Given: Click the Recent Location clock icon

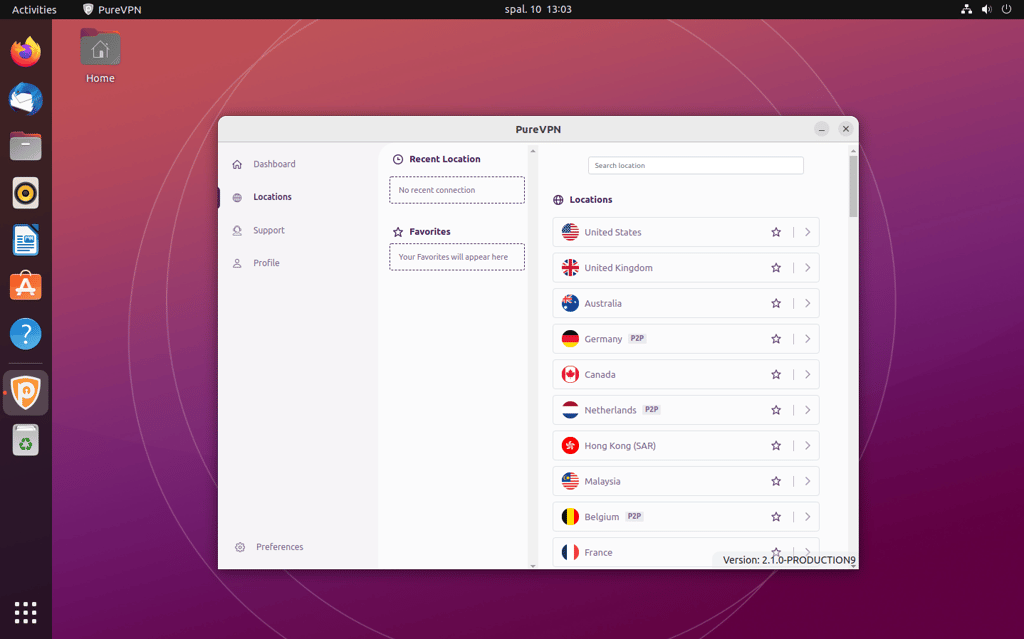Looking at the screenshot, I should [x=398, y=159].
